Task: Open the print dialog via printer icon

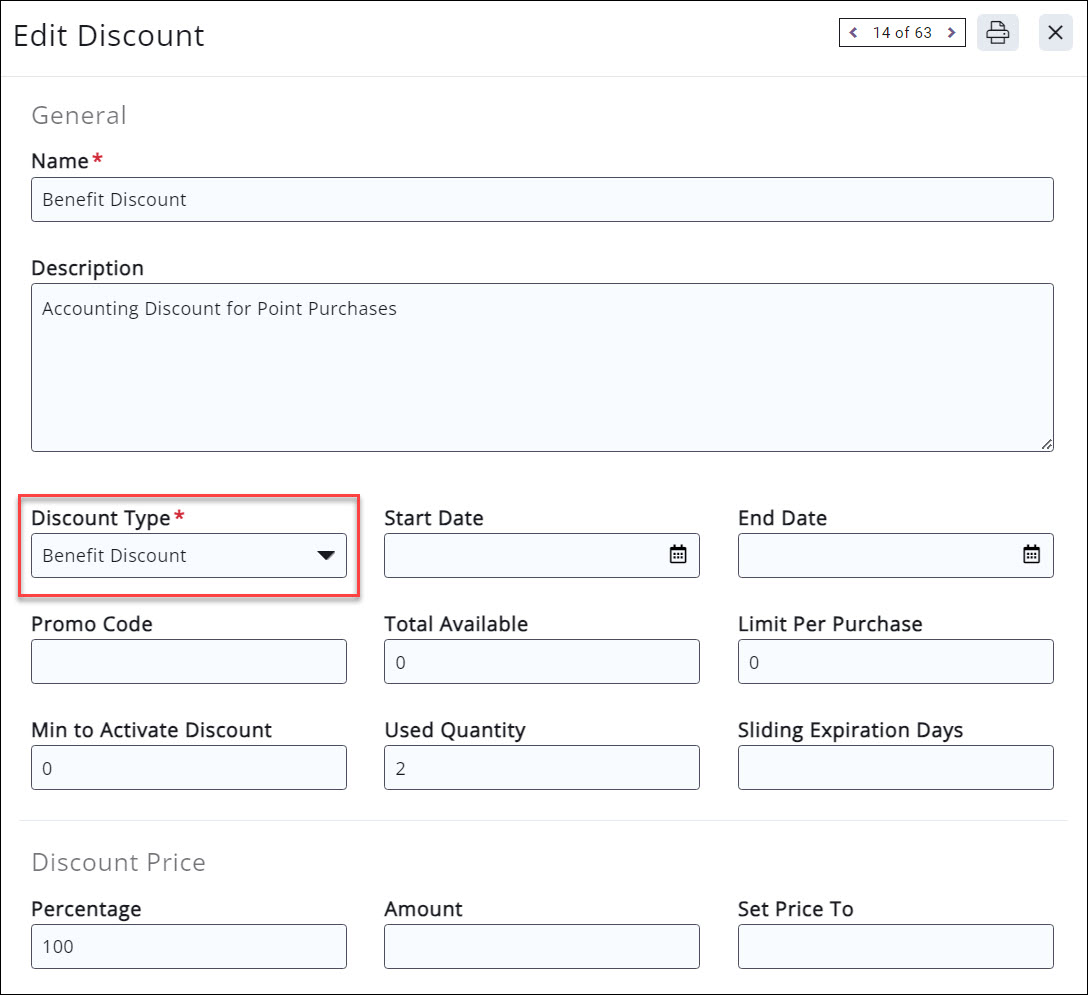Action: coord(998,33)
